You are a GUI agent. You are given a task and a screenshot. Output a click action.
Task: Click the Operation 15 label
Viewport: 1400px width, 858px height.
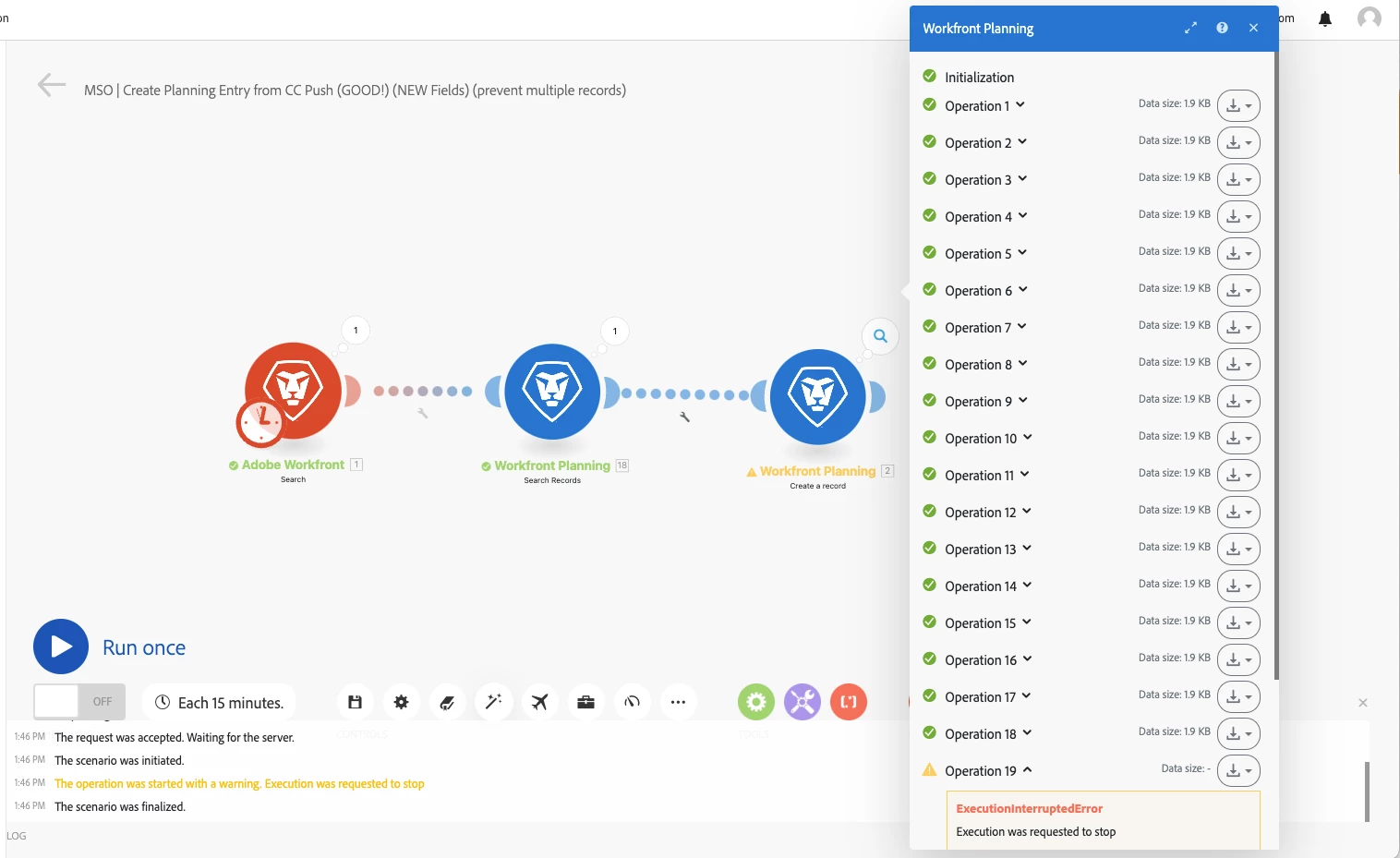(x=981, y=622)
